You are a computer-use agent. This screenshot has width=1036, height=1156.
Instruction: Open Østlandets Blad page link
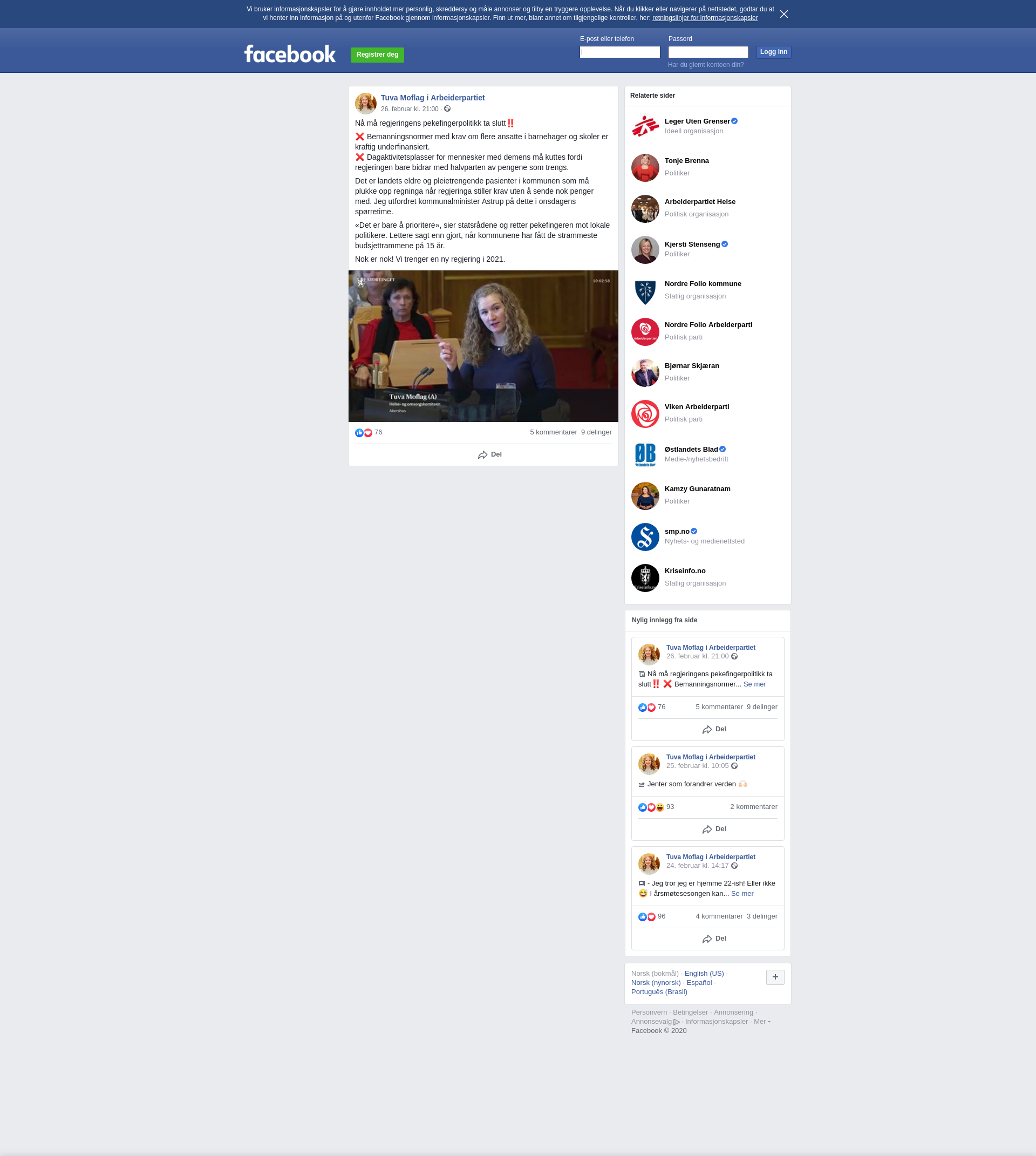pyautogui.click(x=691, y=450)
